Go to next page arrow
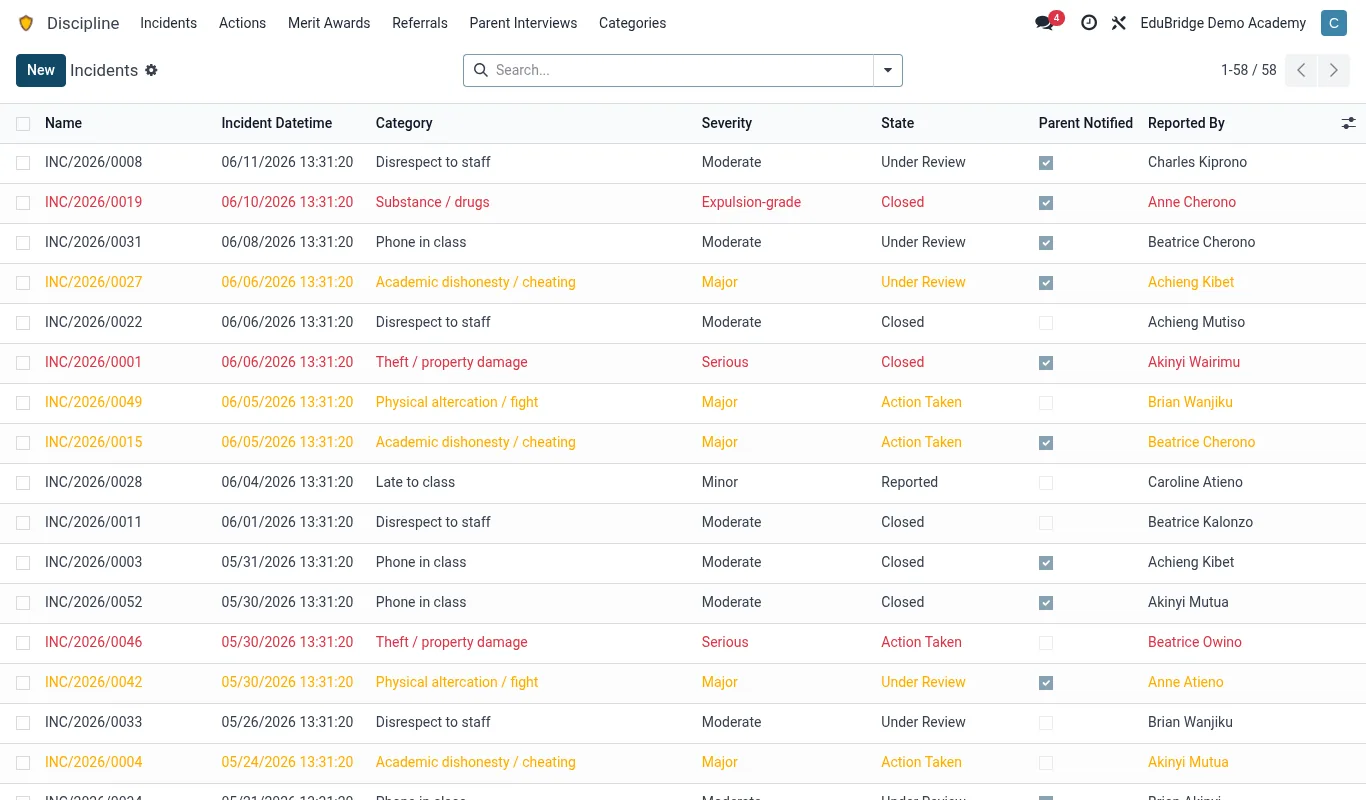Image resolution: width=1366 pixels, height=800 pixels. (x=1334, y=70)
